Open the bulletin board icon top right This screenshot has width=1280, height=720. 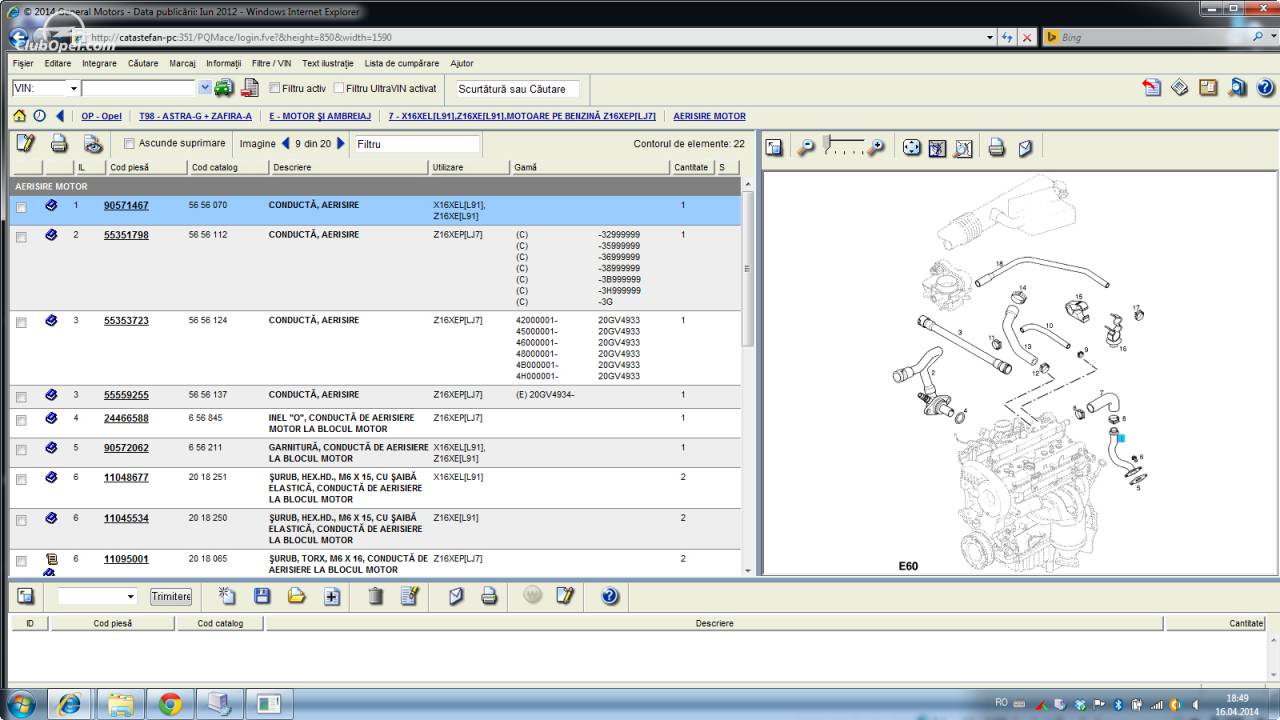pyautogui.click(x=1208, y=88)
